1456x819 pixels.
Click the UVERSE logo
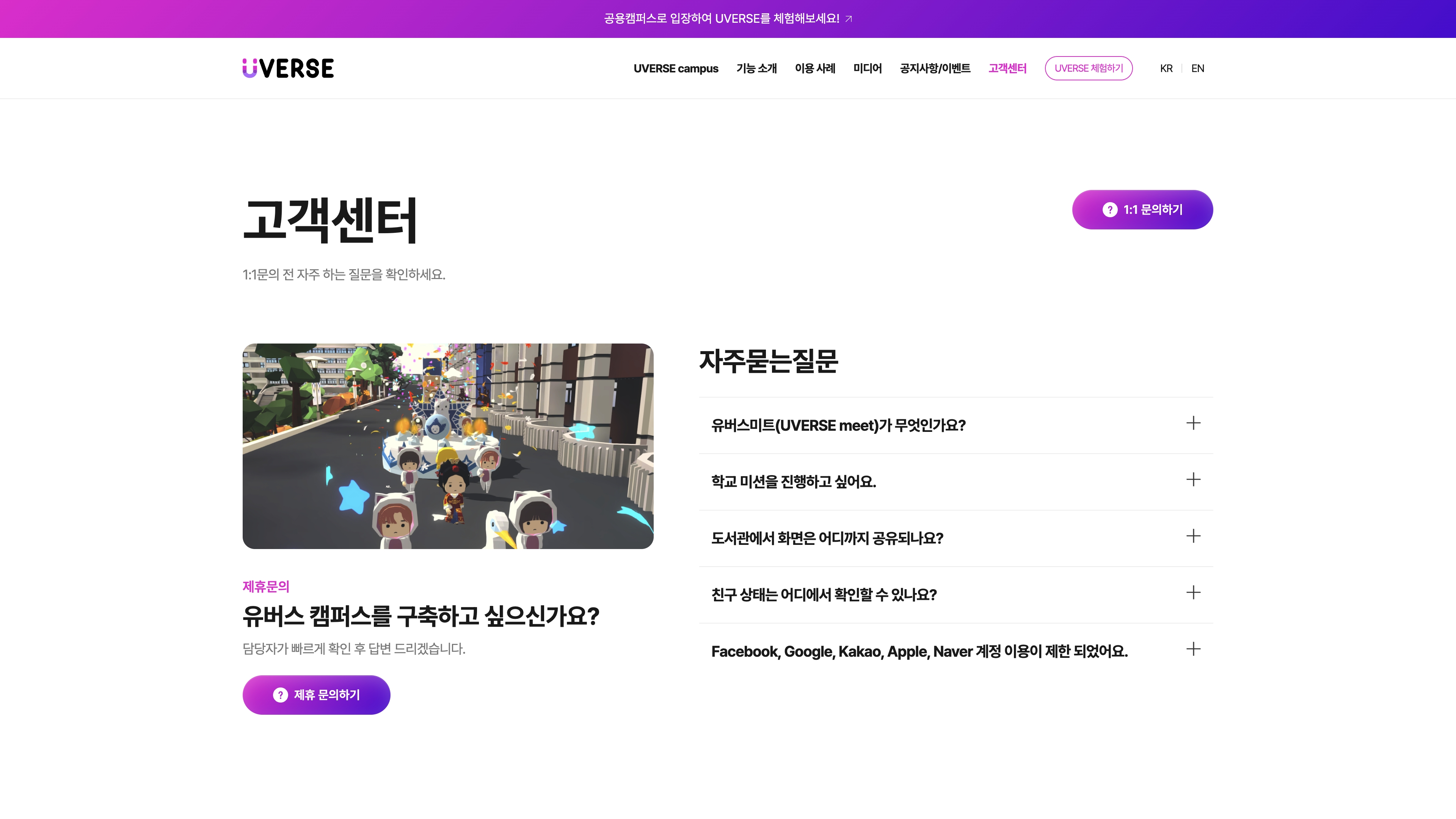[288, 68]
